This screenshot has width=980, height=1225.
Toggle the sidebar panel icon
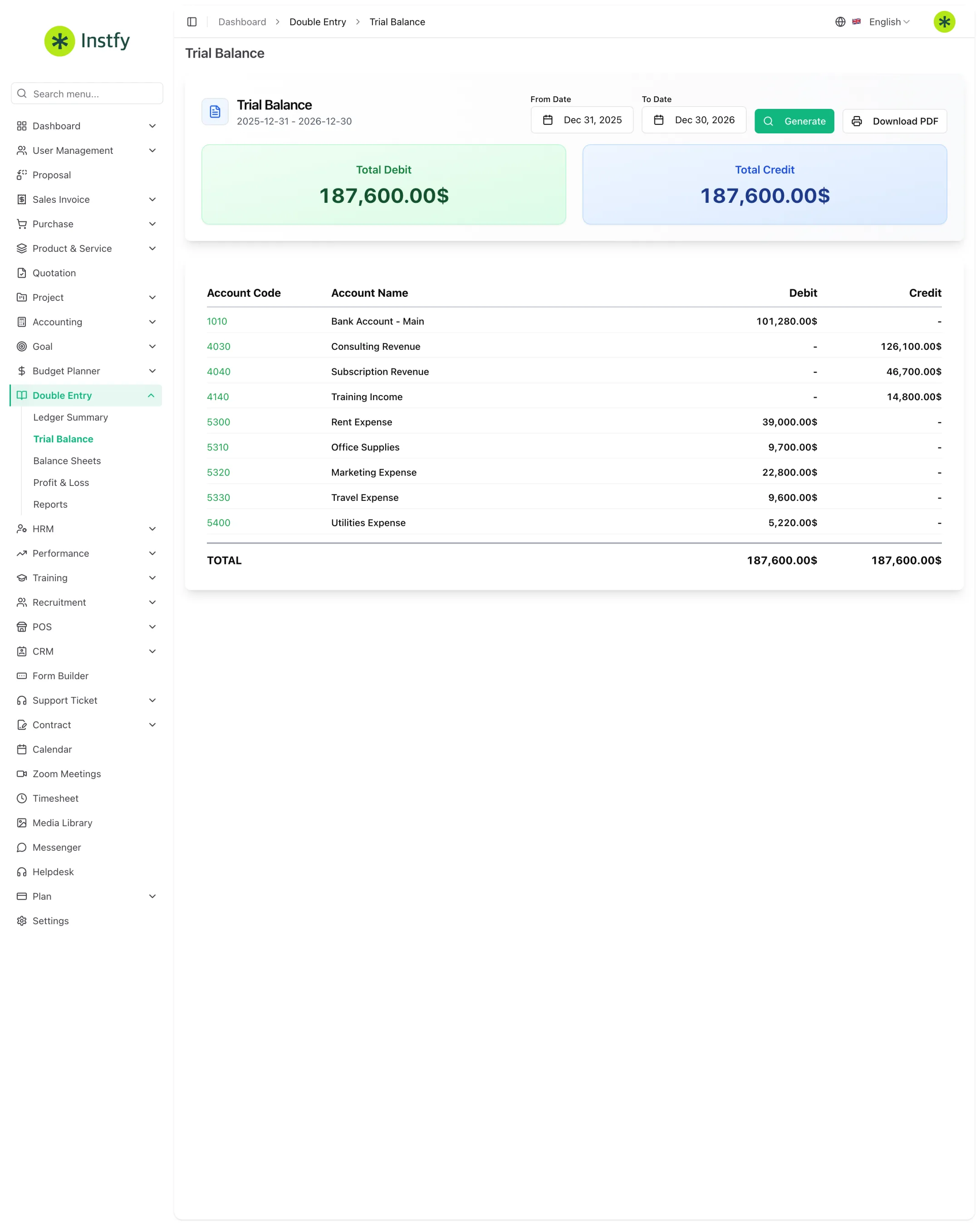[x=192, y=22]
